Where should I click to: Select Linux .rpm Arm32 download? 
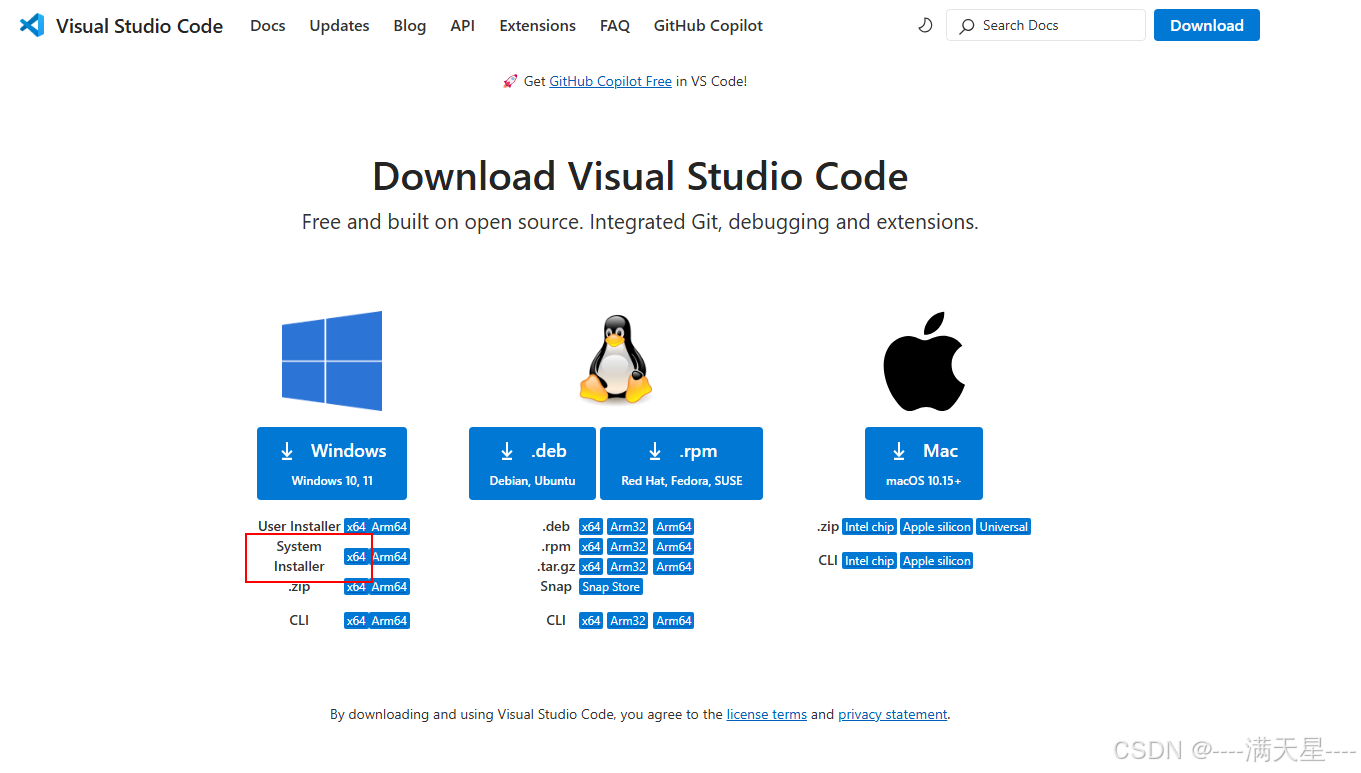pyautogui.click(x=628, y=547)
